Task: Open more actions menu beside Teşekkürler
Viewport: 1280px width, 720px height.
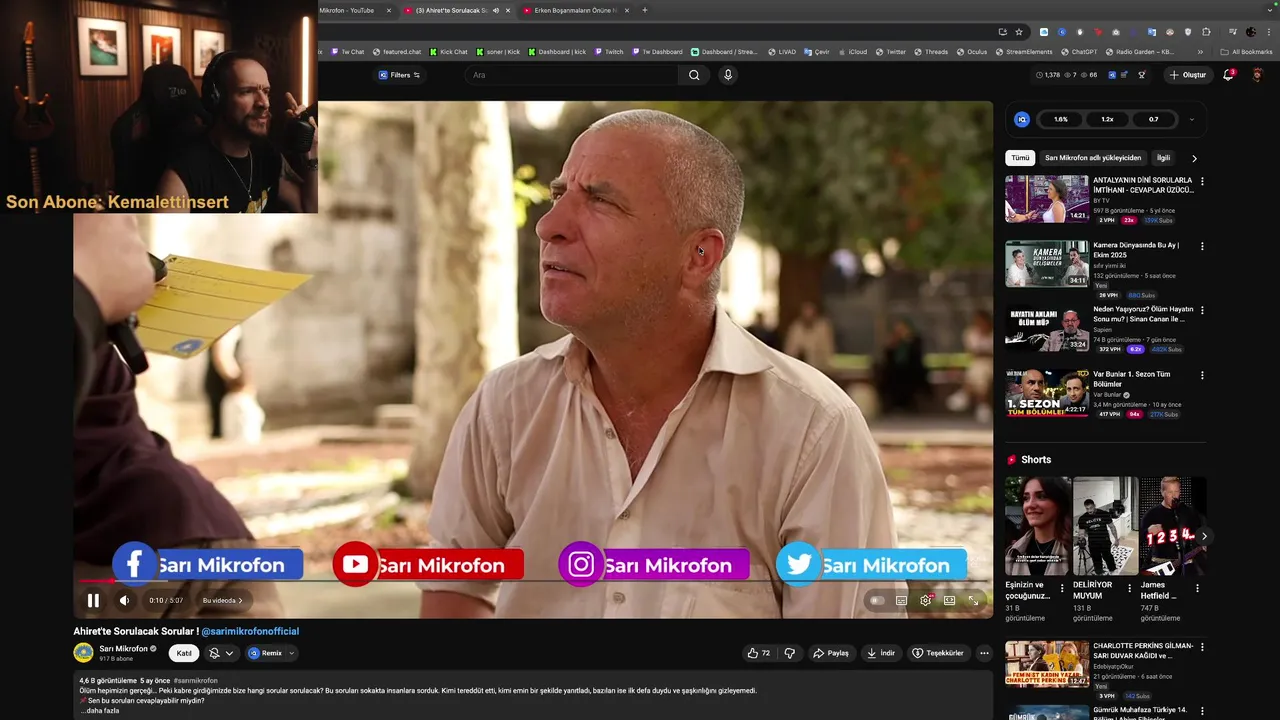Action: coord(984,653)
